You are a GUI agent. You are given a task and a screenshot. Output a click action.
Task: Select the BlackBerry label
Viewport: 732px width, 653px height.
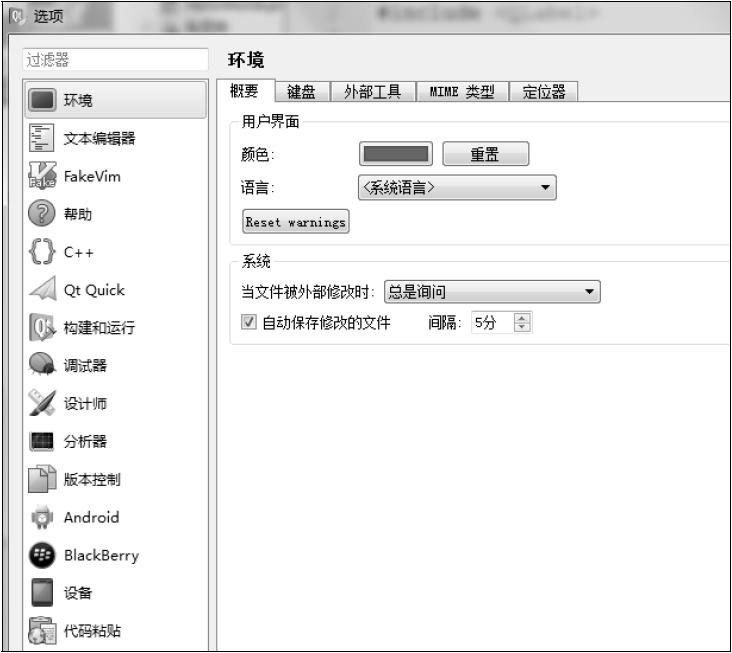click(x=101, y=555)
